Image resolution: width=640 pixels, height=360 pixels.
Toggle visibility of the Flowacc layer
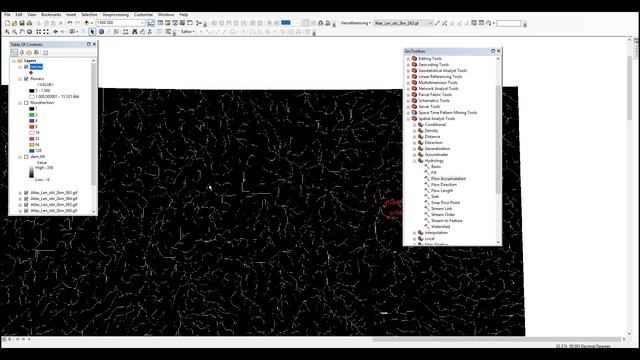click(26, 79)
